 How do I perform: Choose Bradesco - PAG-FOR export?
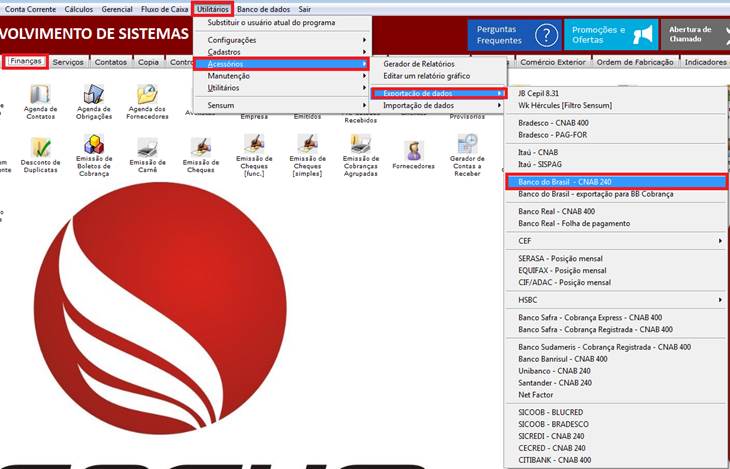pyautogui.click(x=617, y=135)
